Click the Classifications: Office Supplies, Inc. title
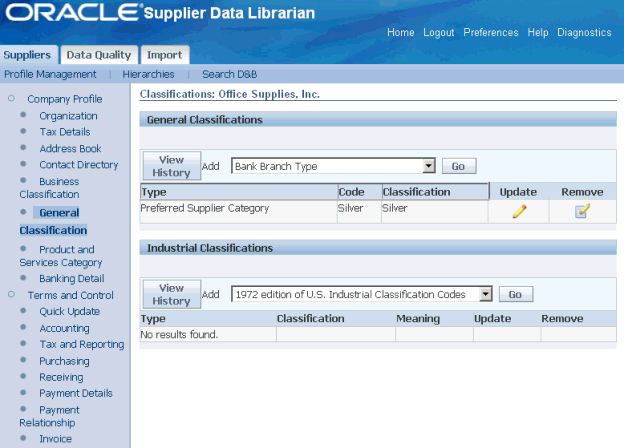The image size is (624, 448). point(230,94)
